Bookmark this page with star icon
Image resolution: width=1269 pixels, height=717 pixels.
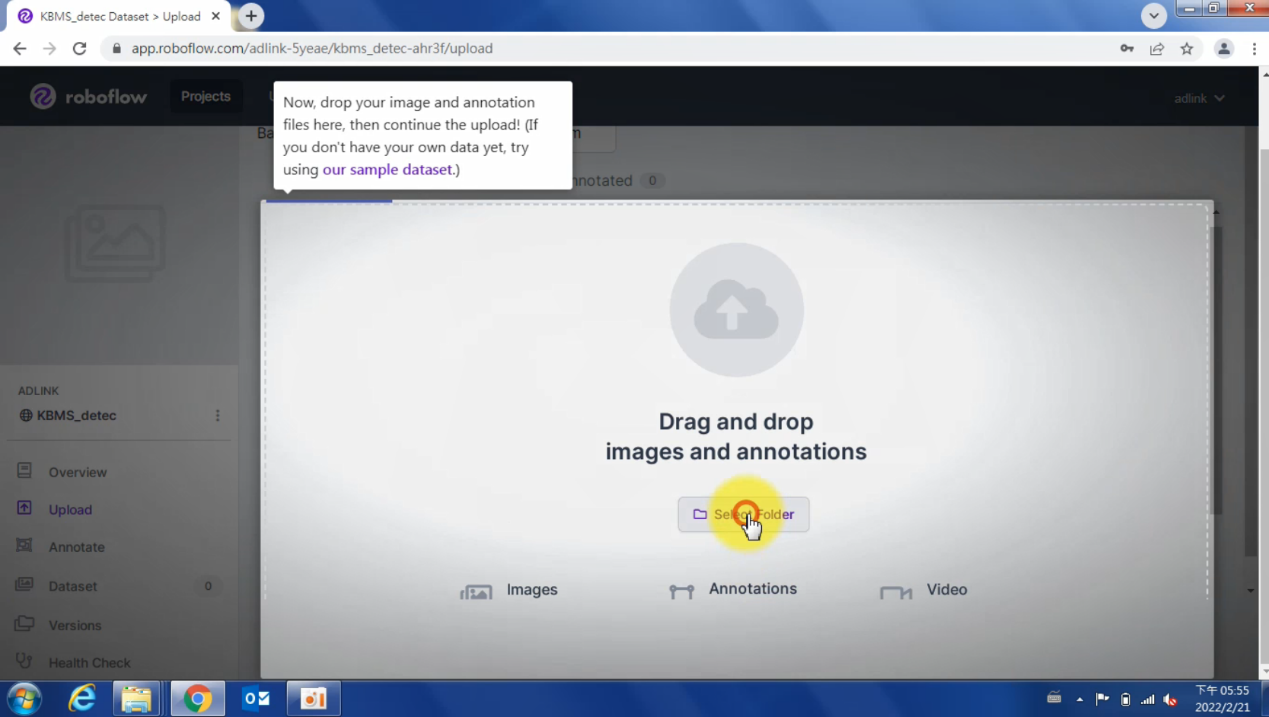[x=1186, y=48]
